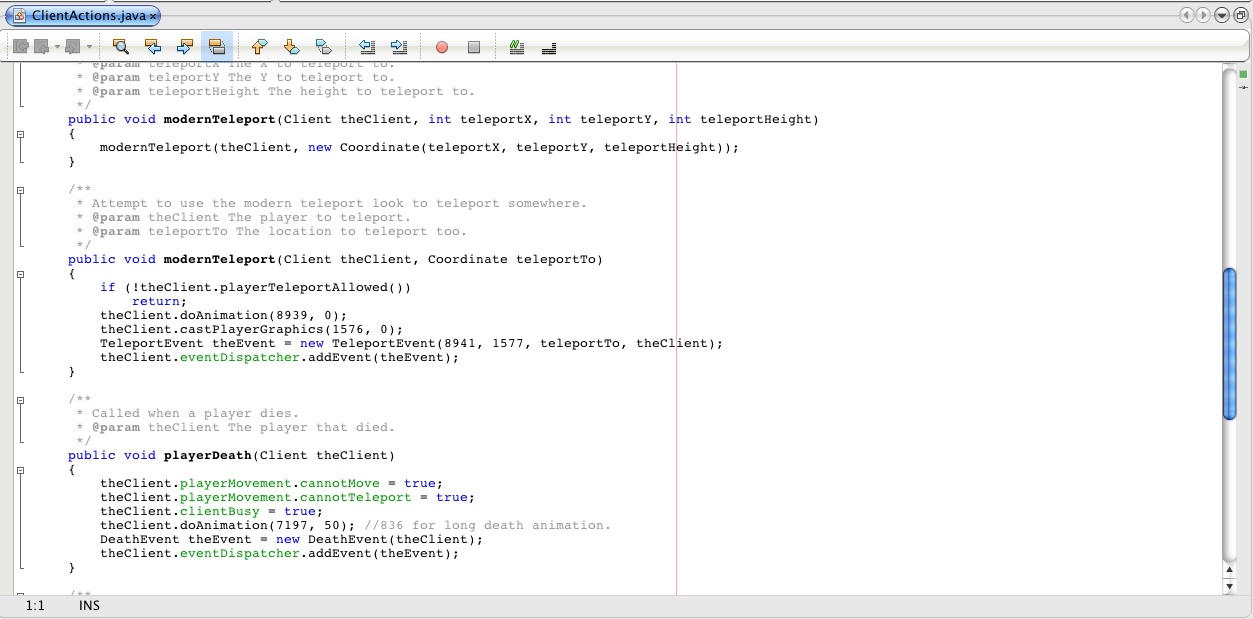Go to the previous search occurrence

pyautogui.click(x=153, y=46)
